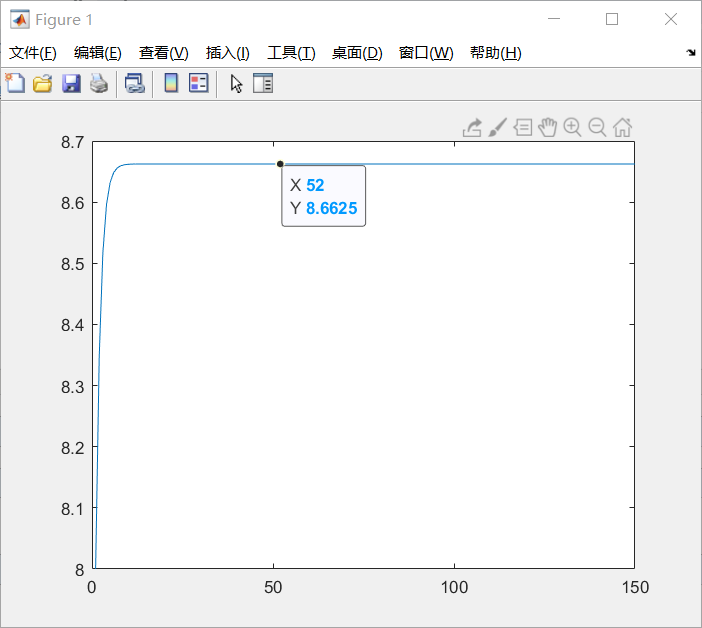The image size is (702, 628).
Task: Click the axes export icon
Action: click(472, 128)
